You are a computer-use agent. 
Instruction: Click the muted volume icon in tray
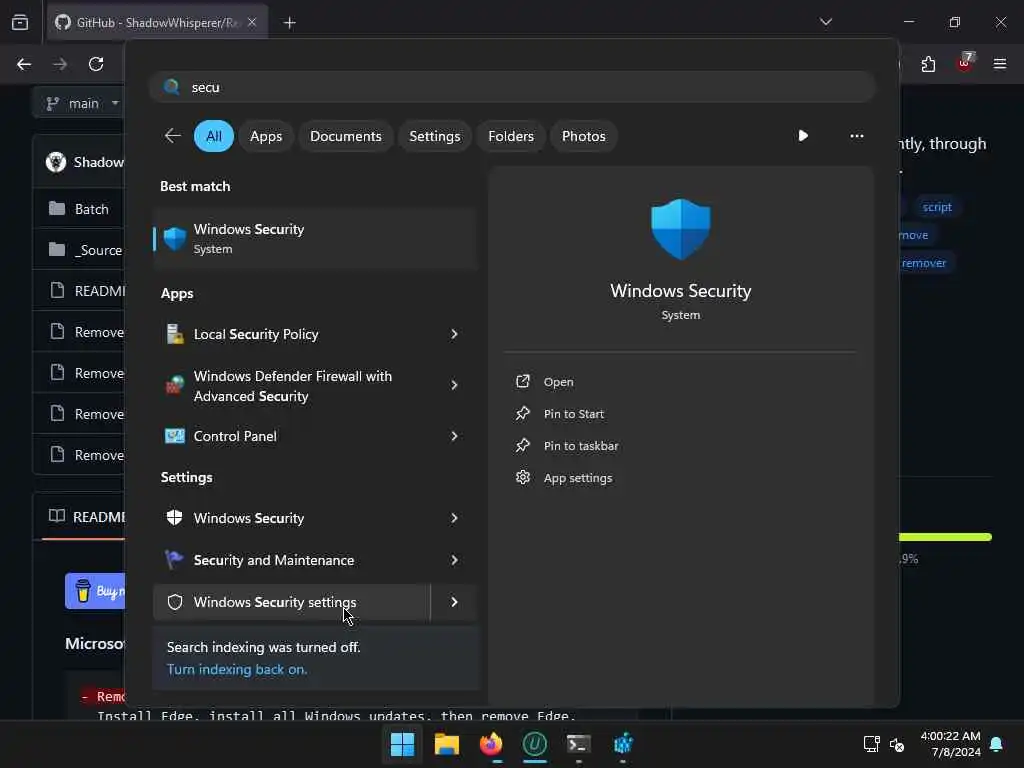click(897, 744)
